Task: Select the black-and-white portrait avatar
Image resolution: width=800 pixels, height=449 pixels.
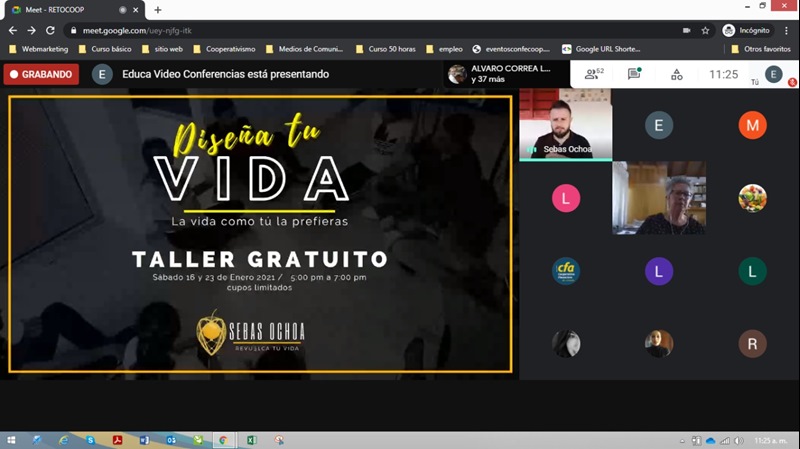Action: click(566, 344)
